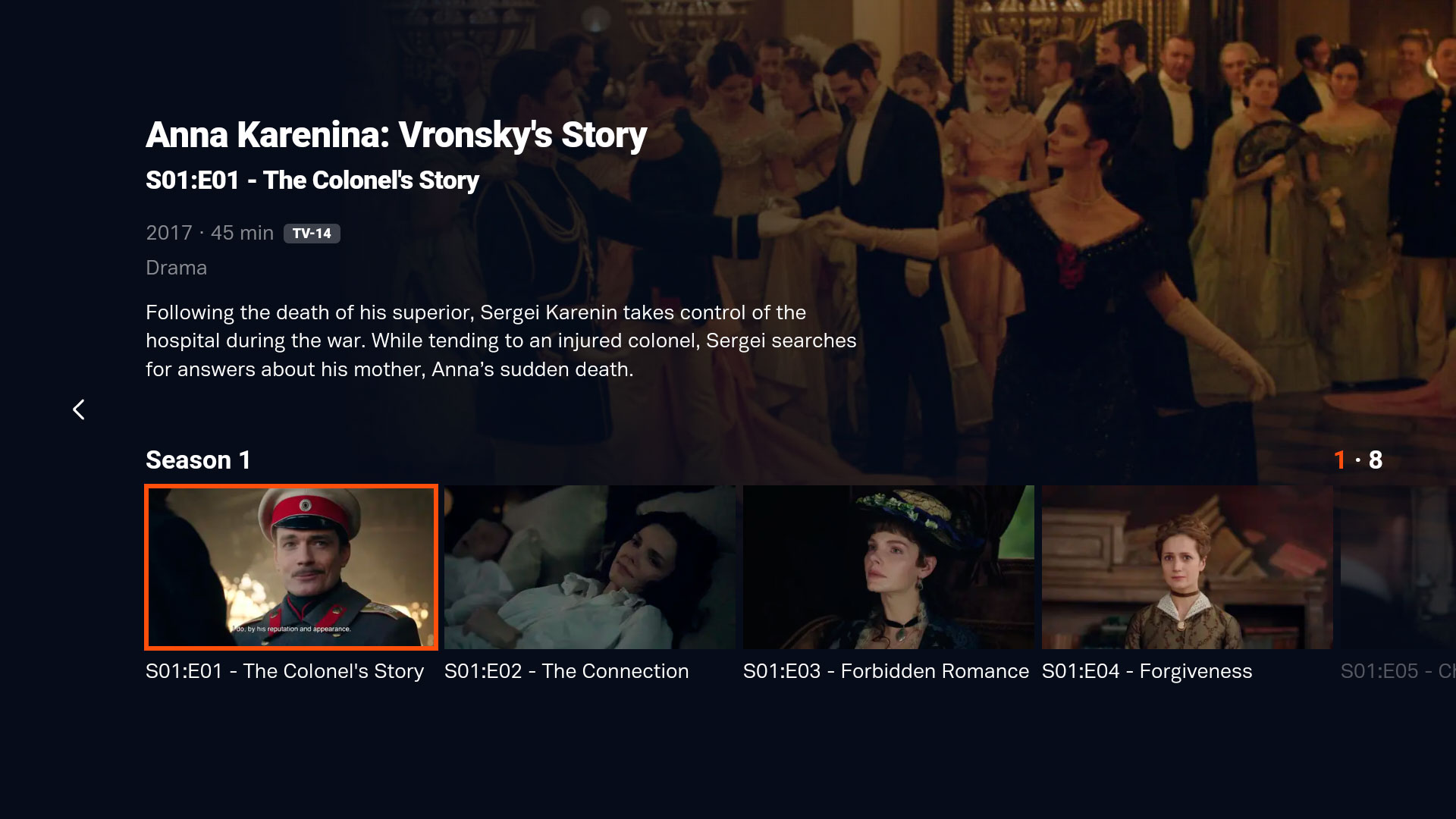Open the Colonel's Story episode thumbnail
Viewport: 1456px width, 819px height.
[291, 567]
